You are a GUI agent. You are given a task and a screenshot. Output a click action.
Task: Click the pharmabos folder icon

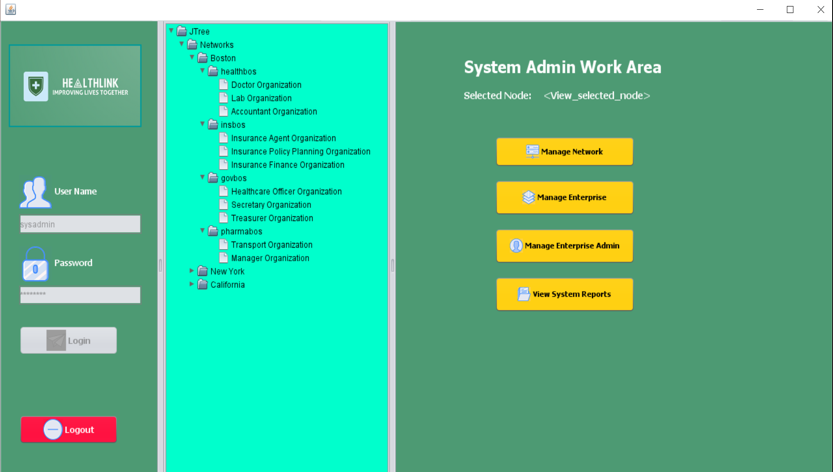click(x=213, y=232)
